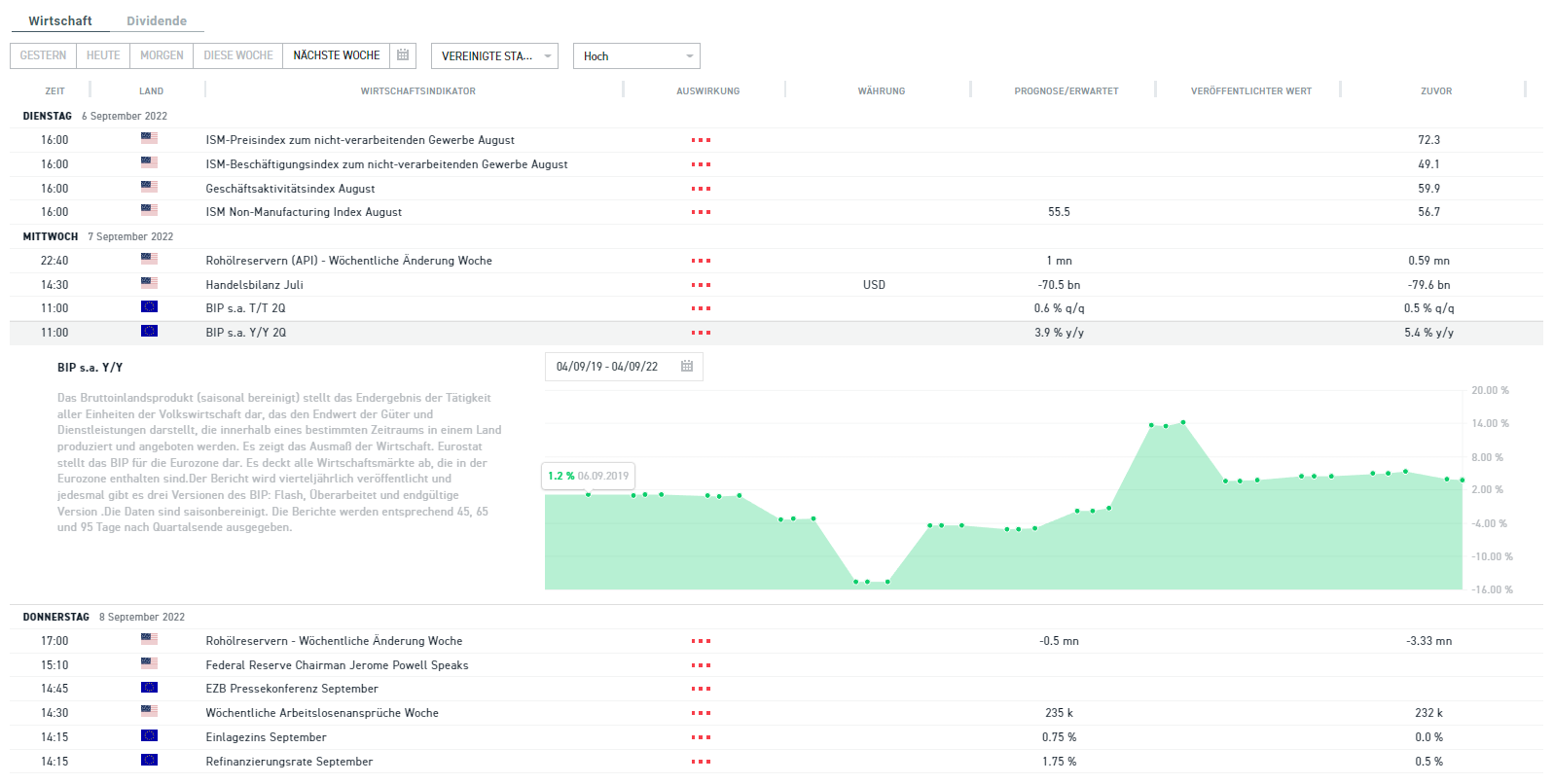Click the 04/09/19 - 04/09/22 date range field

coord(624,367)
